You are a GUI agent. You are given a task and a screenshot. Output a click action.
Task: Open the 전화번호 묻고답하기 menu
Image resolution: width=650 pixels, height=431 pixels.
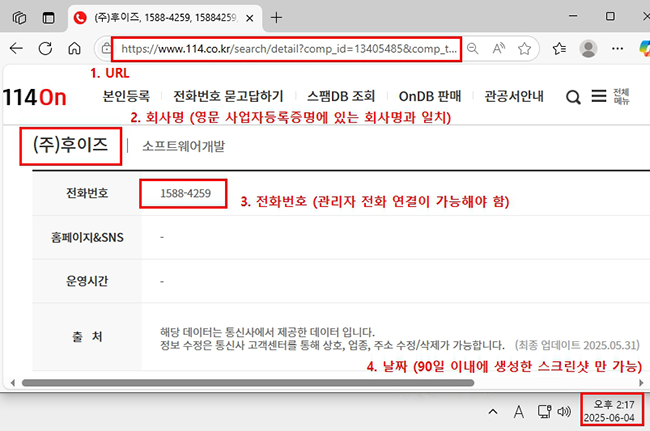(228, 96)
